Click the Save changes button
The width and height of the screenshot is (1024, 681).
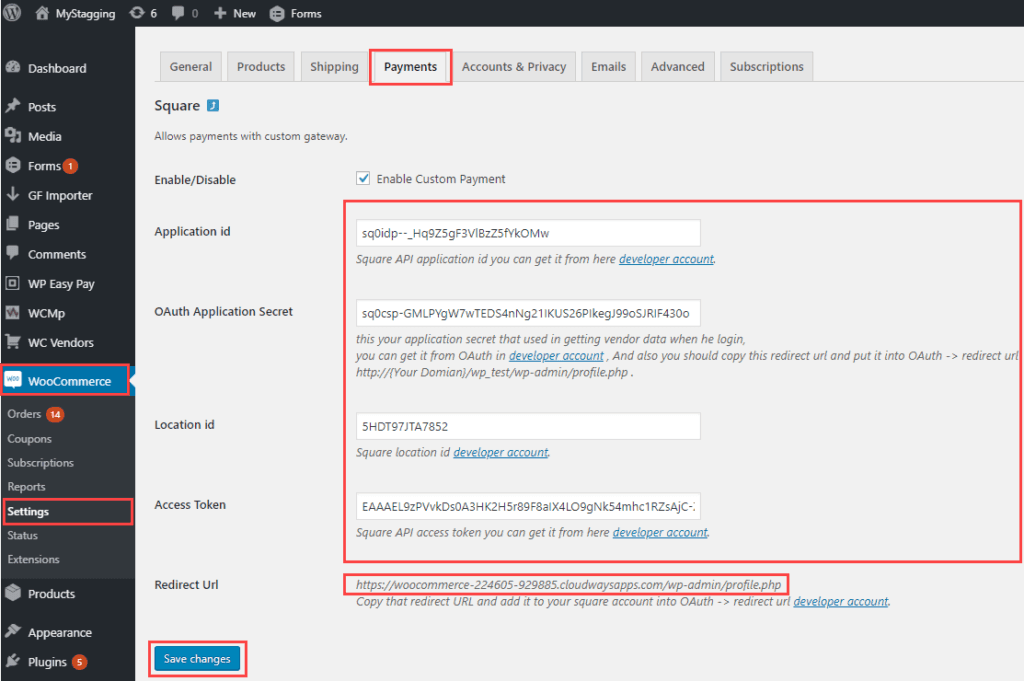[197, 659]
